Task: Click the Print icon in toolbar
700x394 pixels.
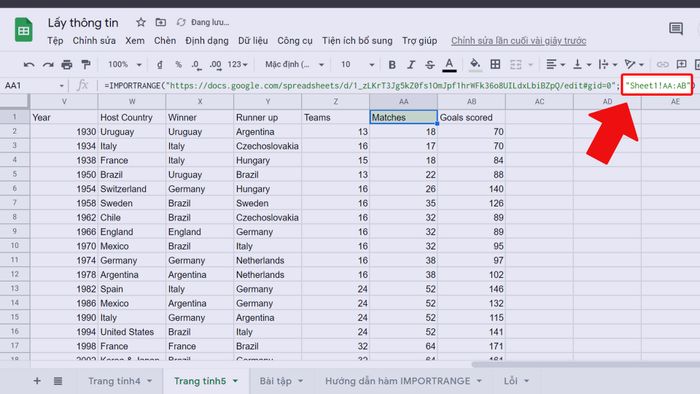Action: (67, 65)
